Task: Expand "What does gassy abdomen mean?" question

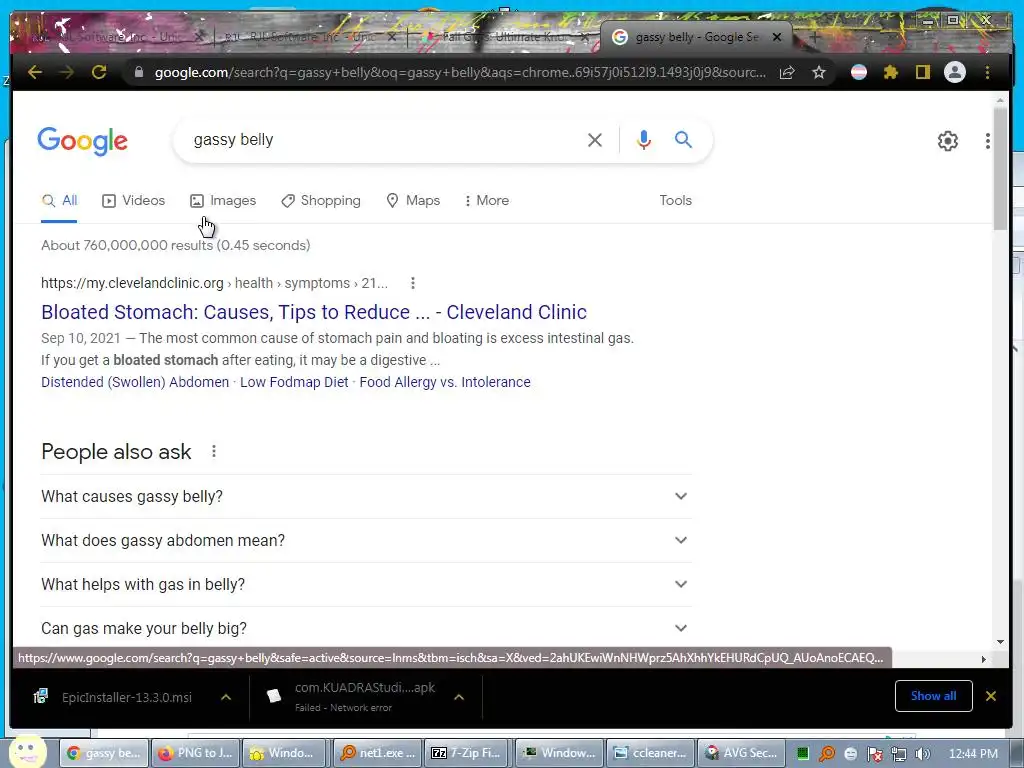Action: (366, 540)
